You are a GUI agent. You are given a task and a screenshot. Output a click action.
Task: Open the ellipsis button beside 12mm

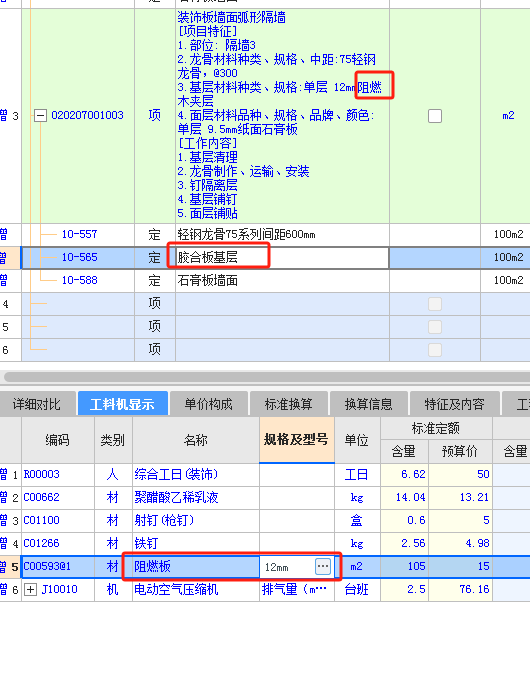323,566
